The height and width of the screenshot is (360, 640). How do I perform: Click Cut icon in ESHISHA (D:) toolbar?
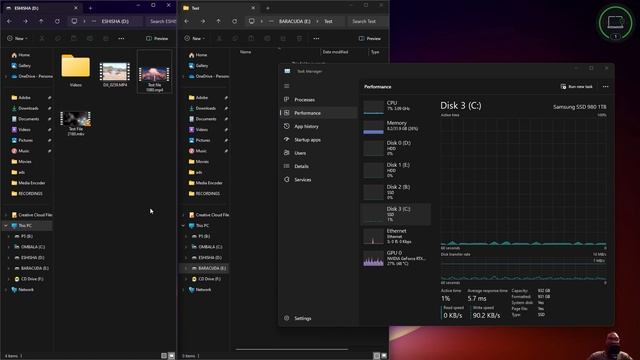42,38
